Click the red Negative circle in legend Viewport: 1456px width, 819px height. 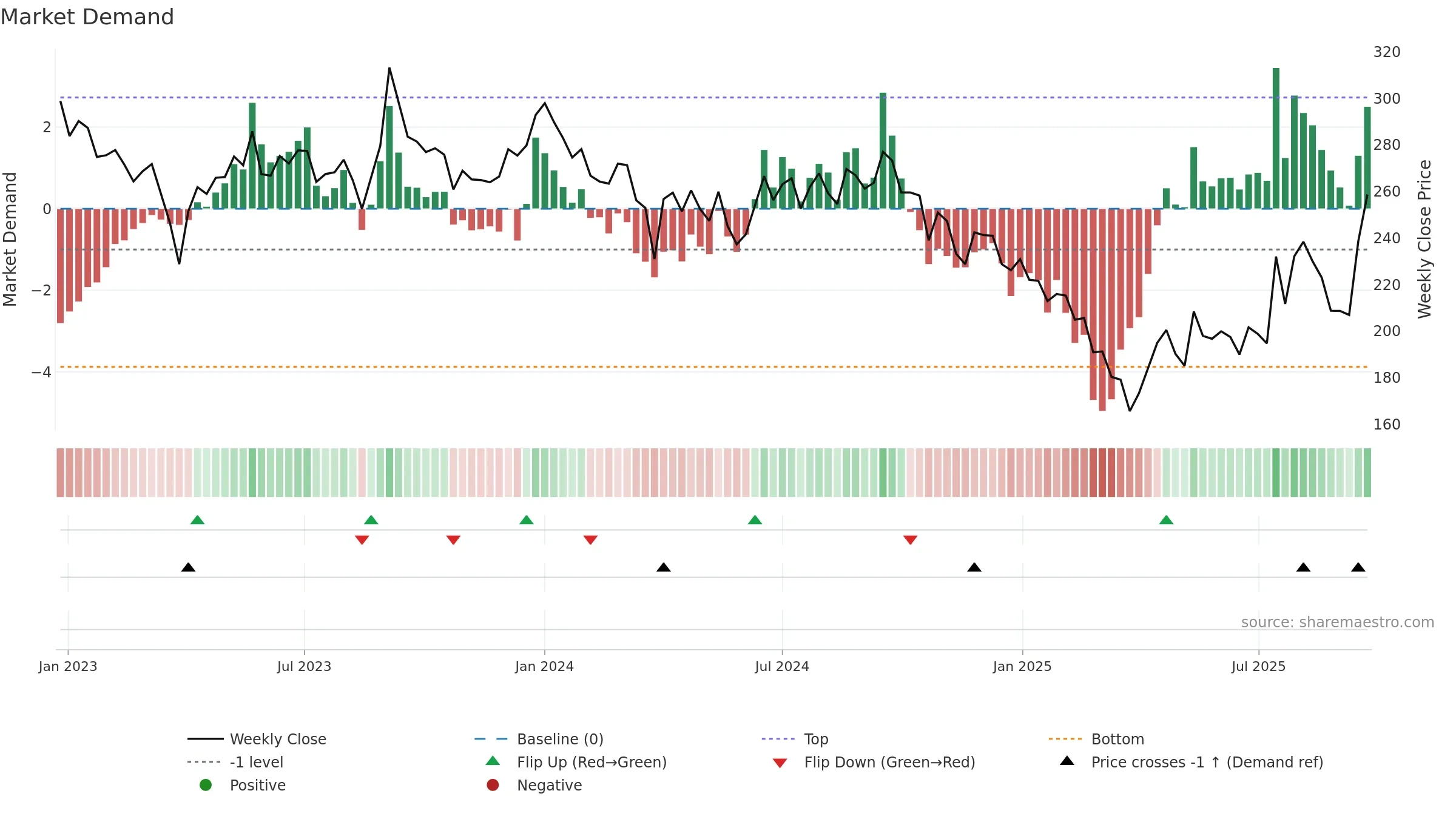pos(493,785)
